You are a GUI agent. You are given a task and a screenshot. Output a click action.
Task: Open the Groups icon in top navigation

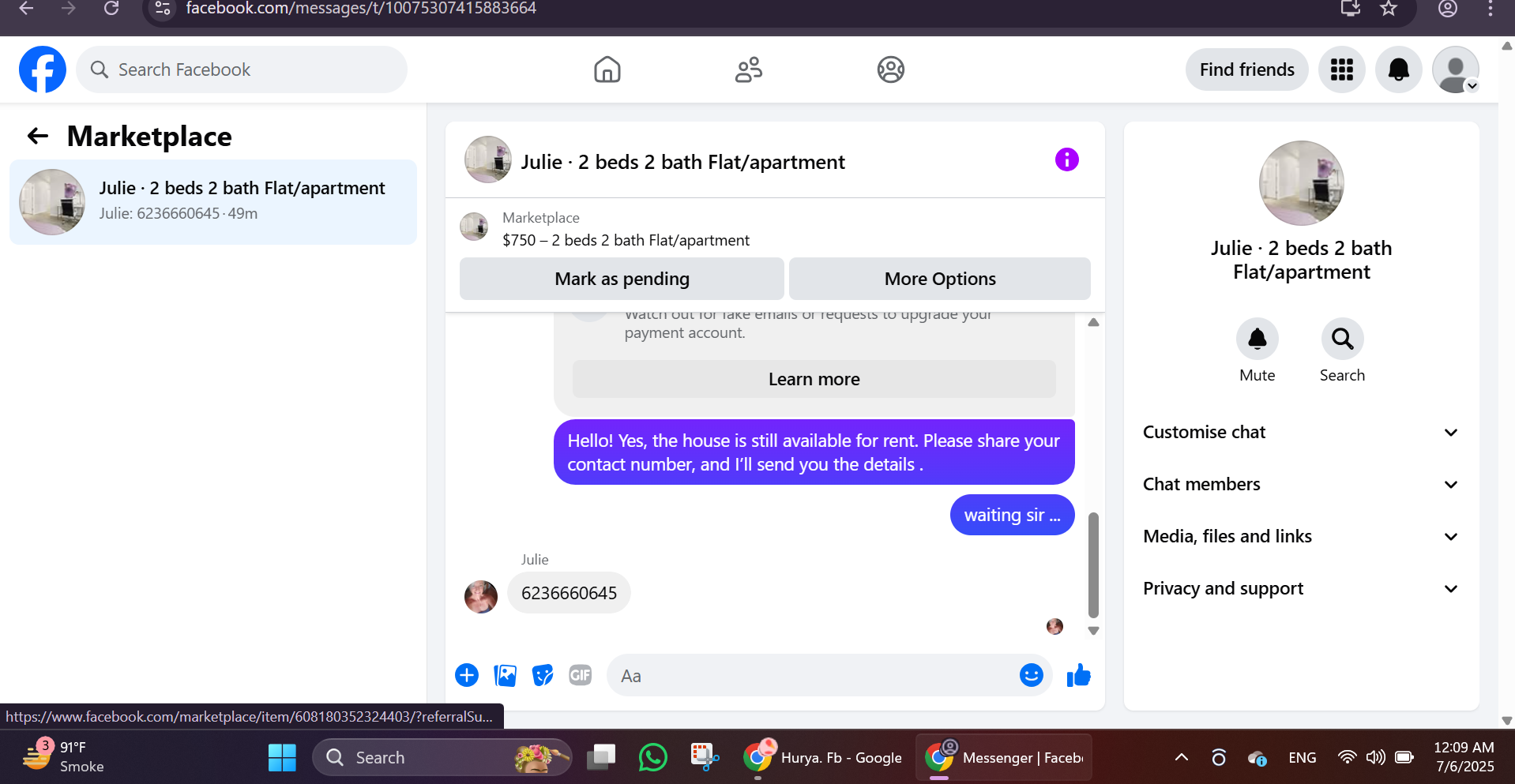(x=890, y=69)
